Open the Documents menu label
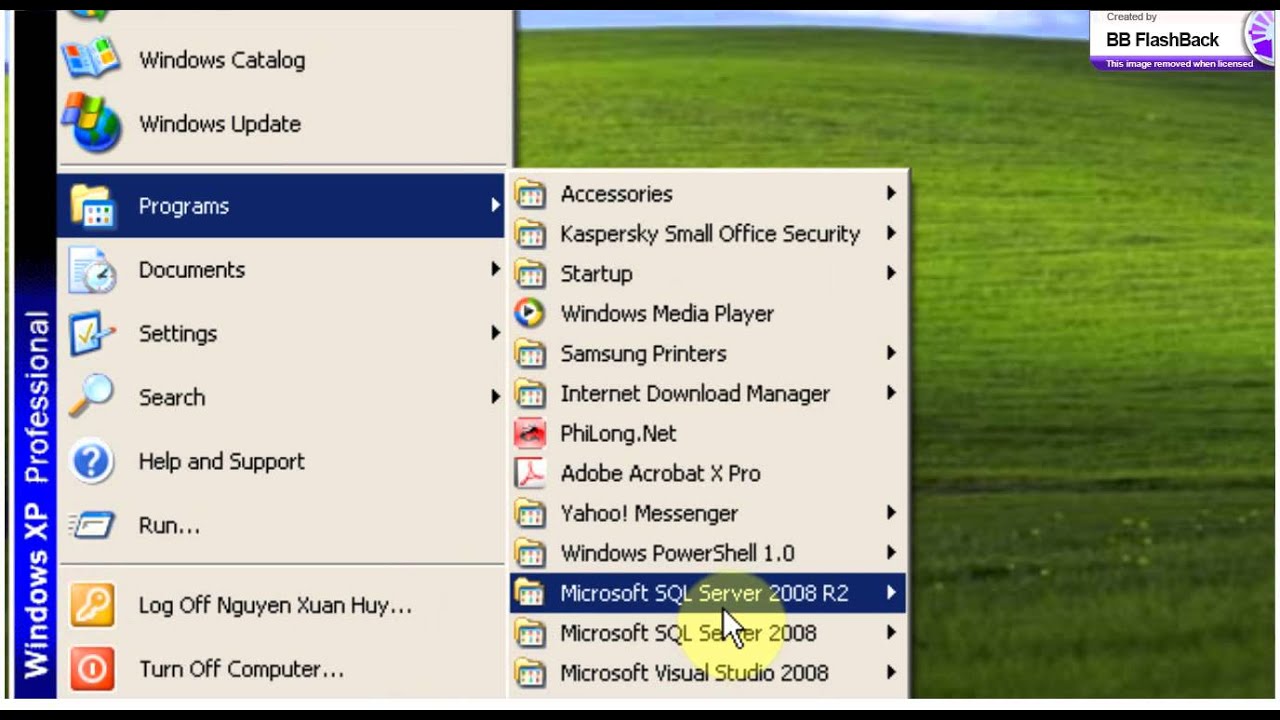Screen dimensions: 1280x720 pyautogui.click(x=192, y=270)
